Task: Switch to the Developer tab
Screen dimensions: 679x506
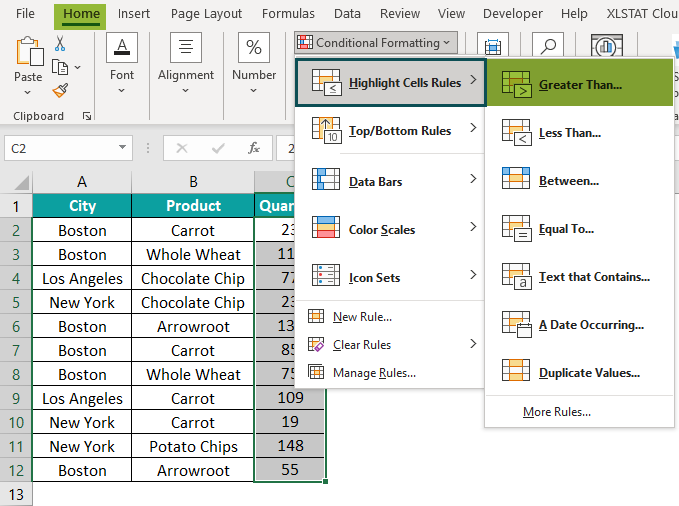Action: 513,14
